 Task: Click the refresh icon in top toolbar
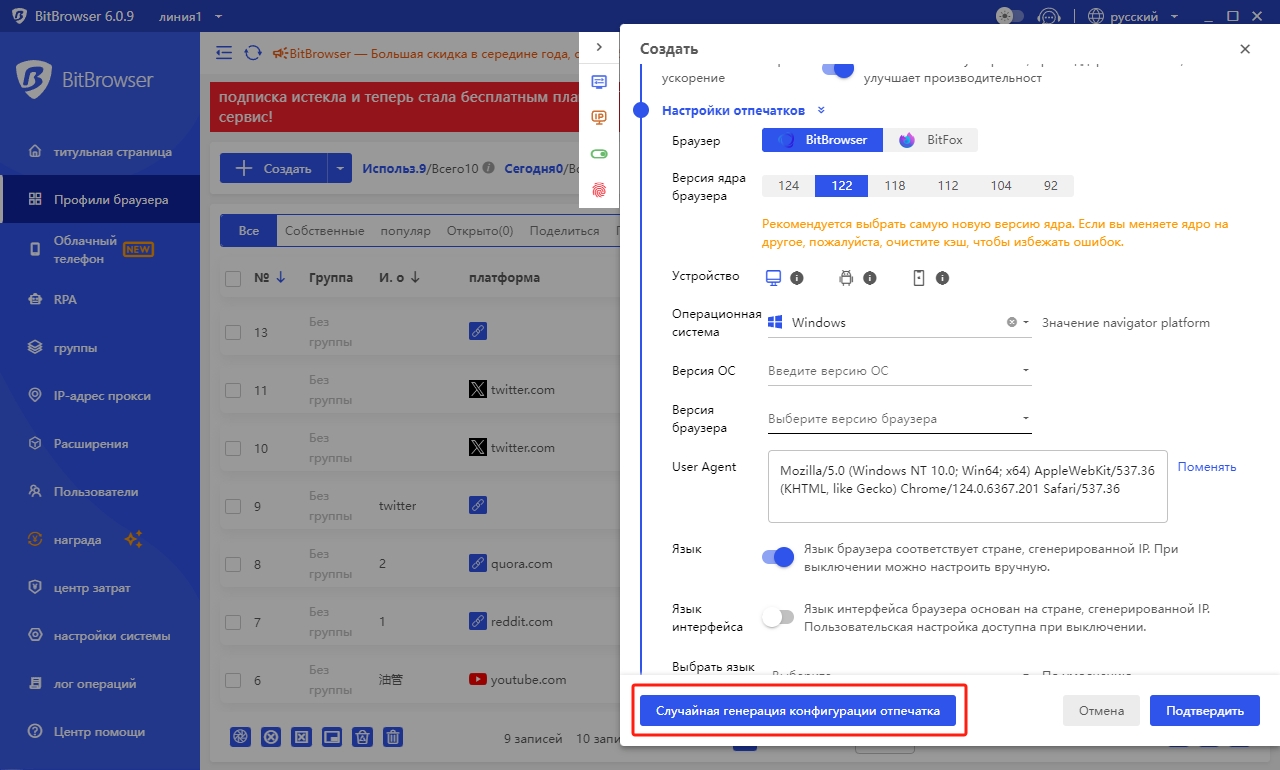pyautogui.click(x=254, y=52)
